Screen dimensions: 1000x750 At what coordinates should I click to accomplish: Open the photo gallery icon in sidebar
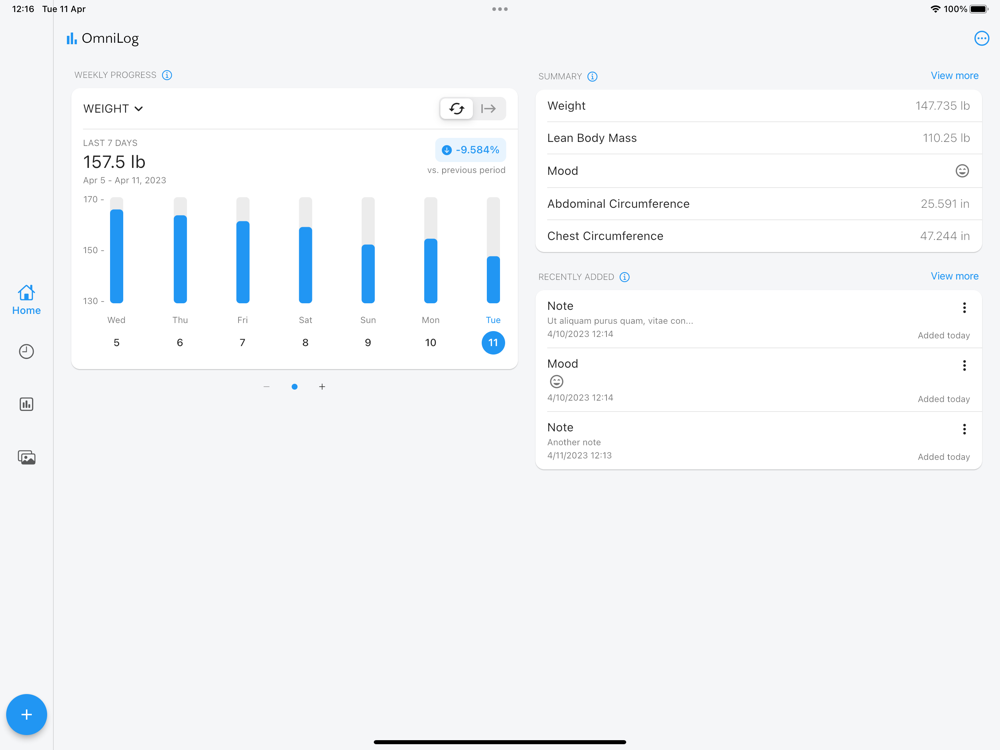pos(26,457)
